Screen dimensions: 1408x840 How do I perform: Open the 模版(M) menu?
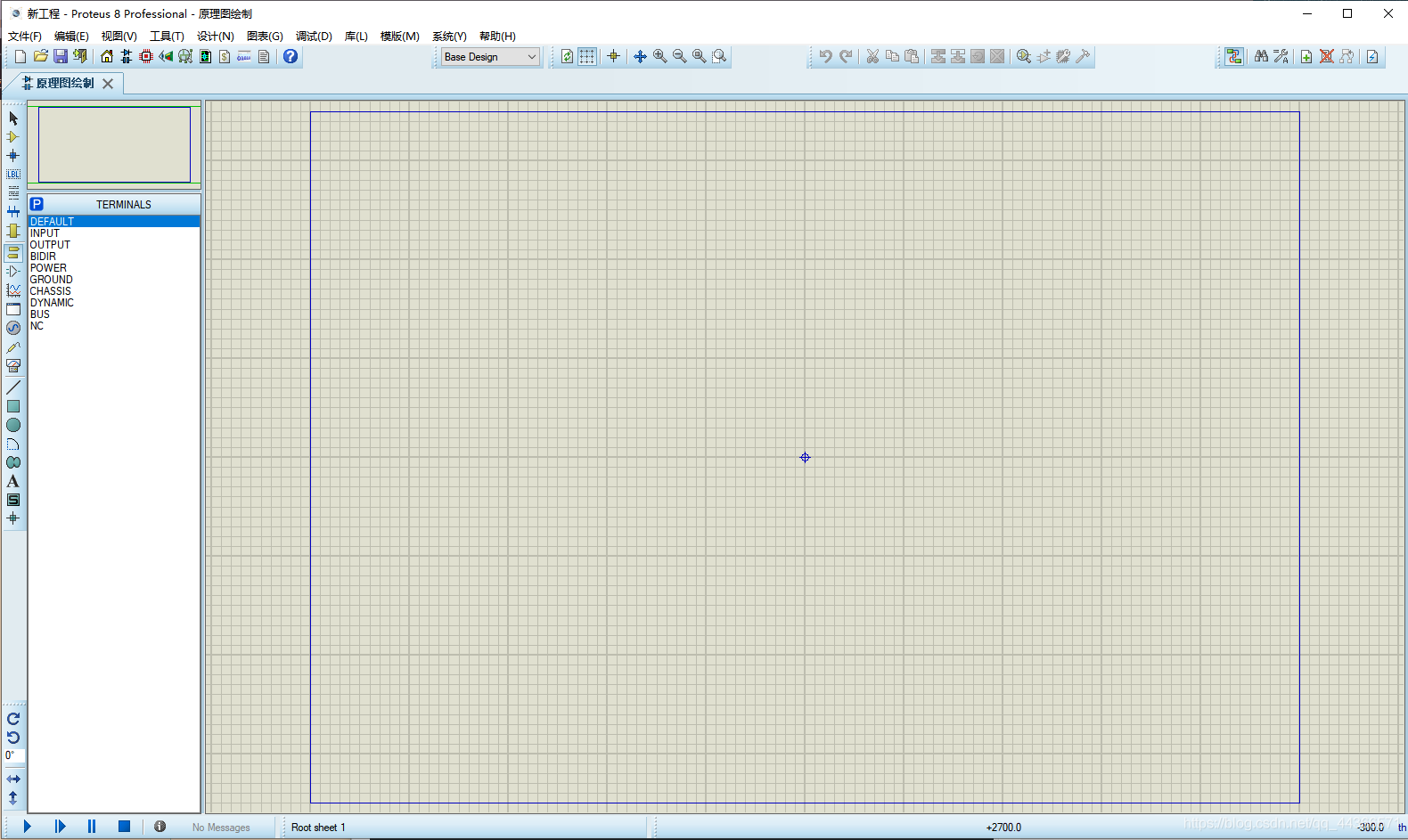coord(400,37)
